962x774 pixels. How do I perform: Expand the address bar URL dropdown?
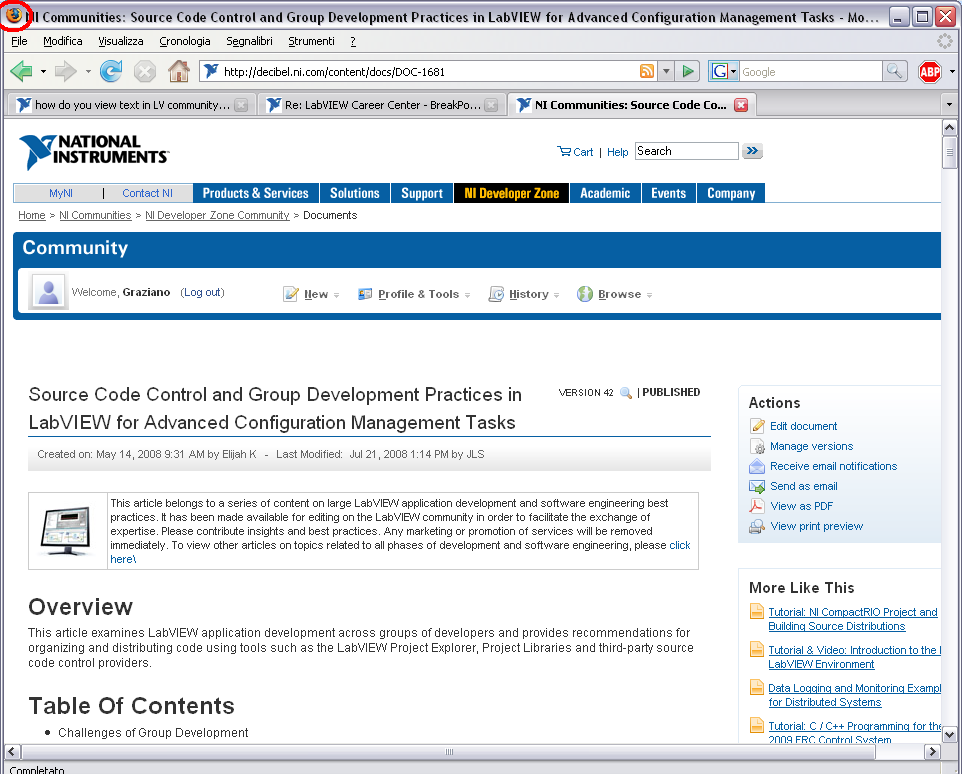666,71
